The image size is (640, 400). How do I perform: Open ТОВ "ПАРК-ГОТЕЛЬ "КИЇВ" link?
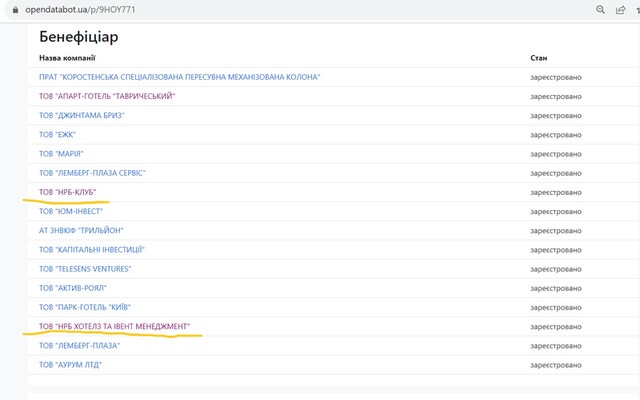click(x=85, y=307)
